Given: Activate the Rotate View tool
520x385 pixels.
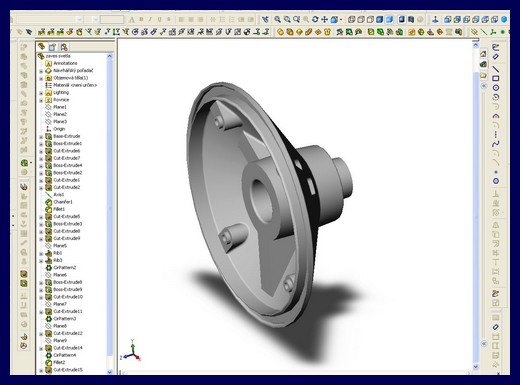Looking at the screenshot, I should pos(315,20).
